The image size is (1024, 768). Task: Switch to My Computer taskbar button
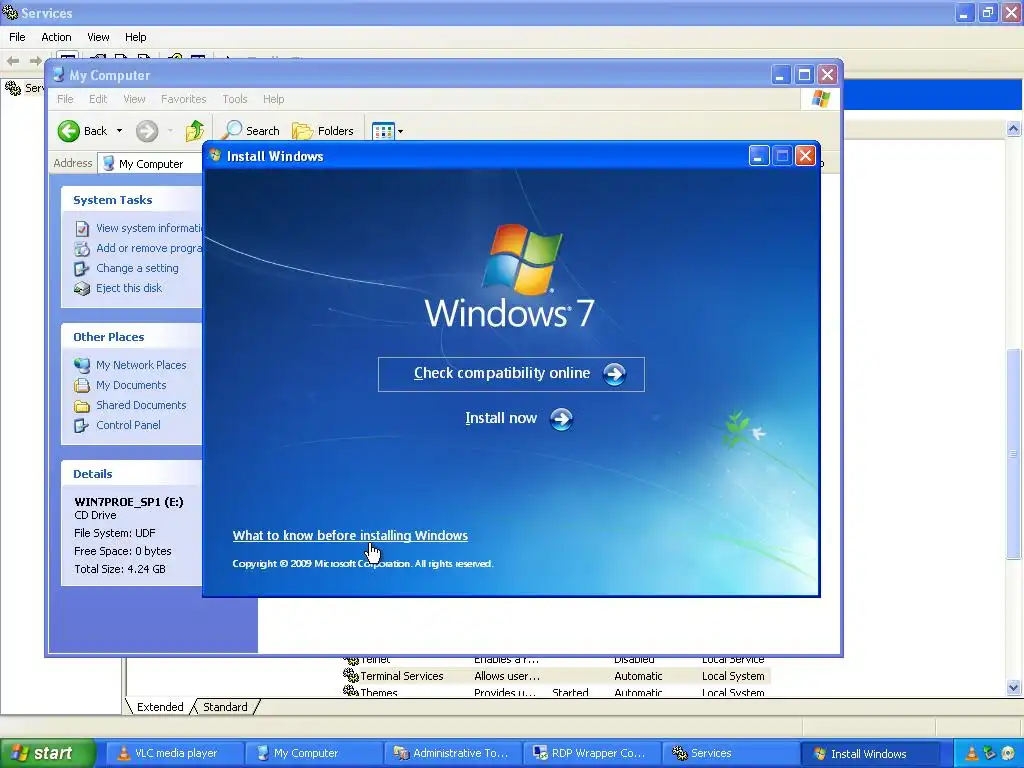312,753
